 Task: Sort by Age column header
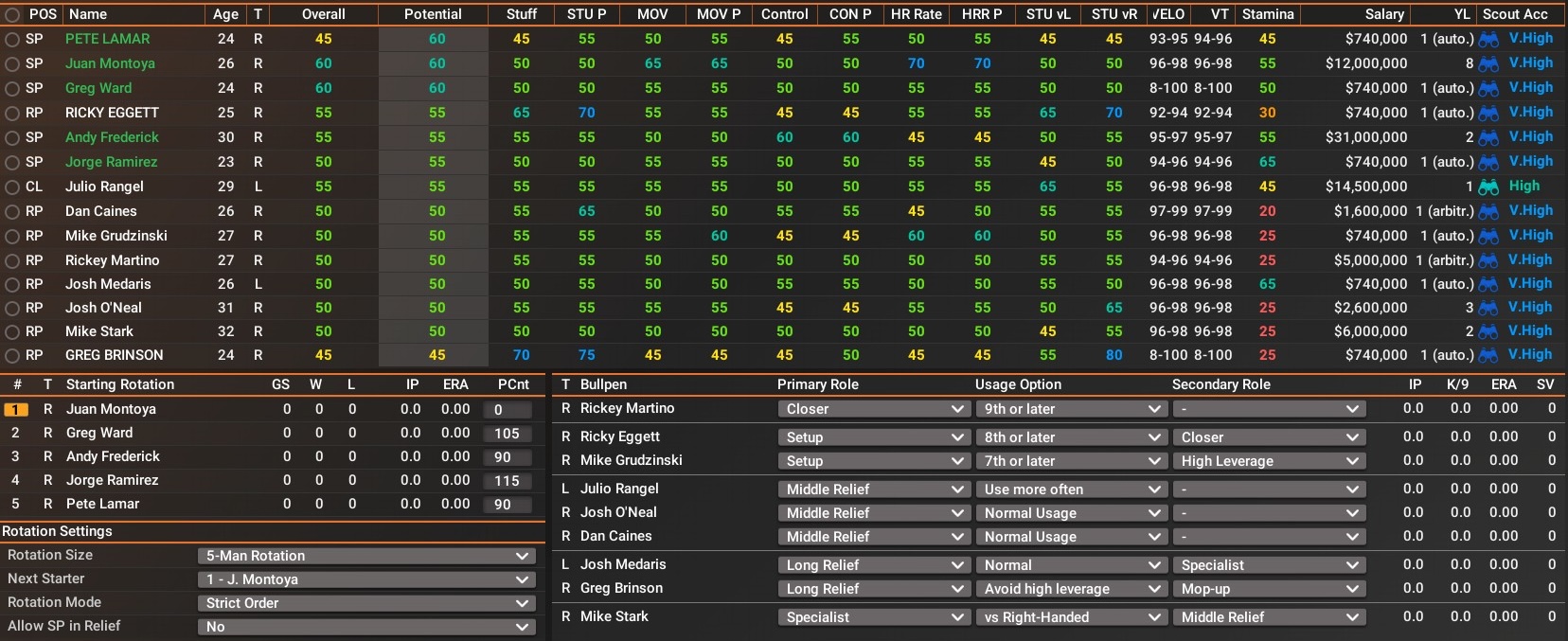point(225,14)
